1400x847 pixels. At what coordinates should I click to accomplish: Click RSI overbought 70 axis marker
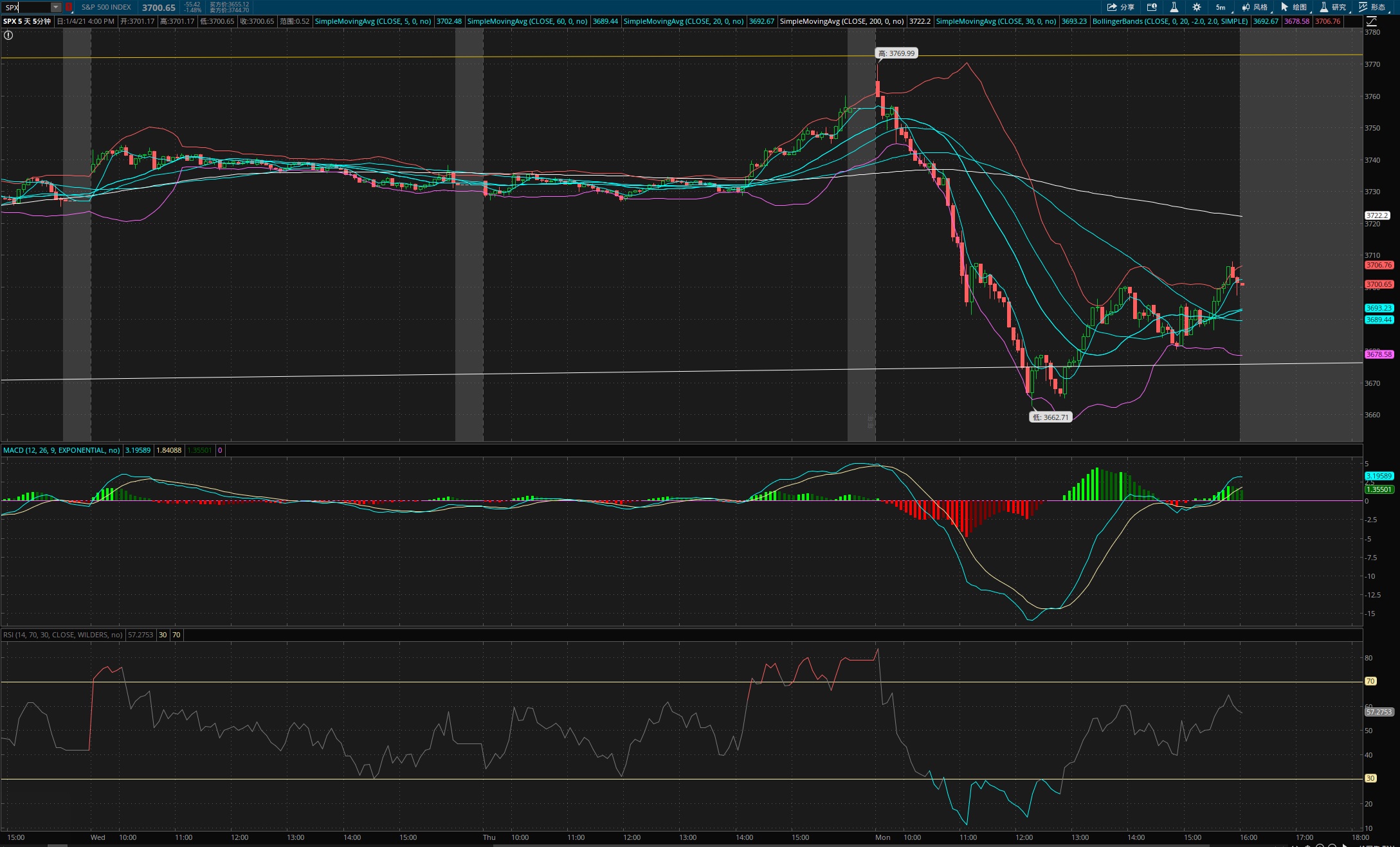point(1370,681)
